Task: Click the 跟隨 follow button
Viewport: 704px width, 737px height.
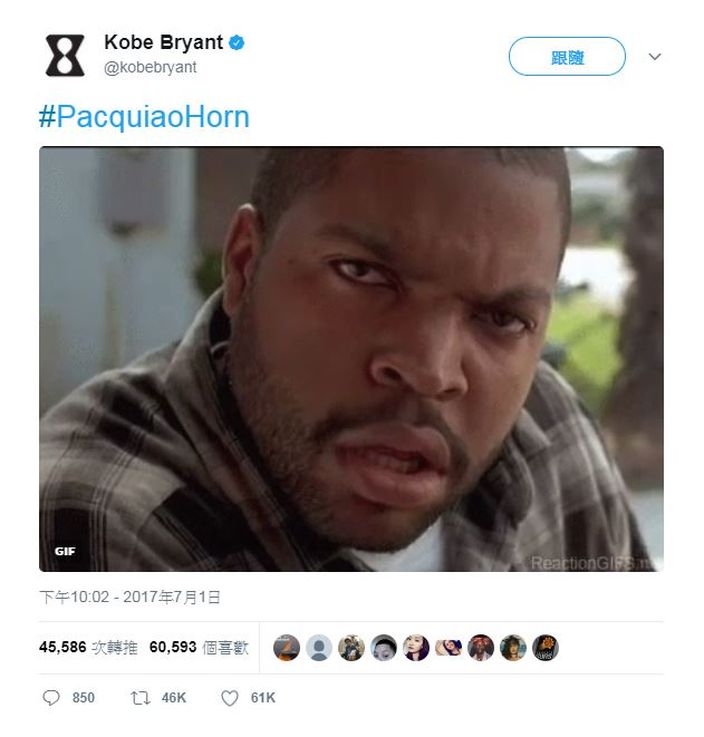Action: [x=567, y=56]
